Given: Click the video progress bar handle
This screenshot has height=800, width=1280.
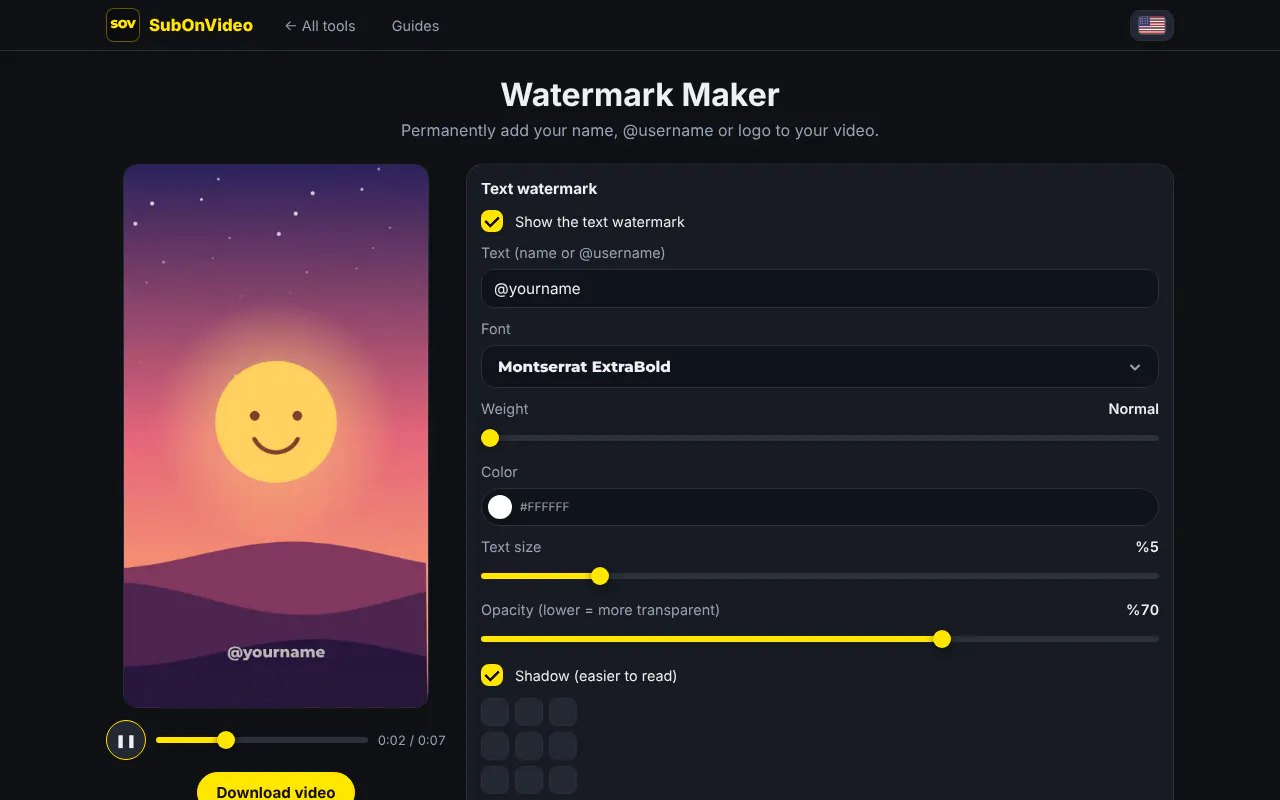Looking at the screenshot, I should 226,740.
